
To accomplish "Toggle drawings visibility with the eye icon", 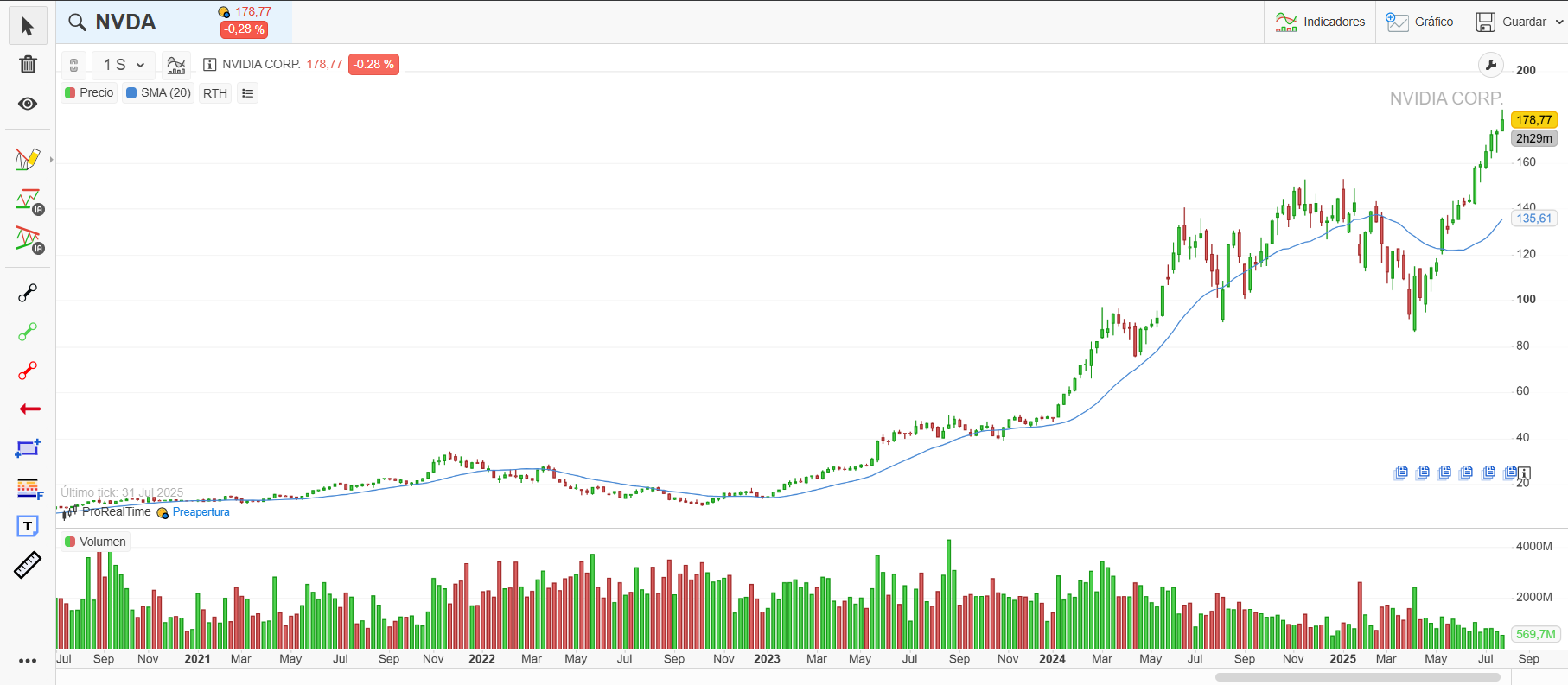I will [28, 104].
